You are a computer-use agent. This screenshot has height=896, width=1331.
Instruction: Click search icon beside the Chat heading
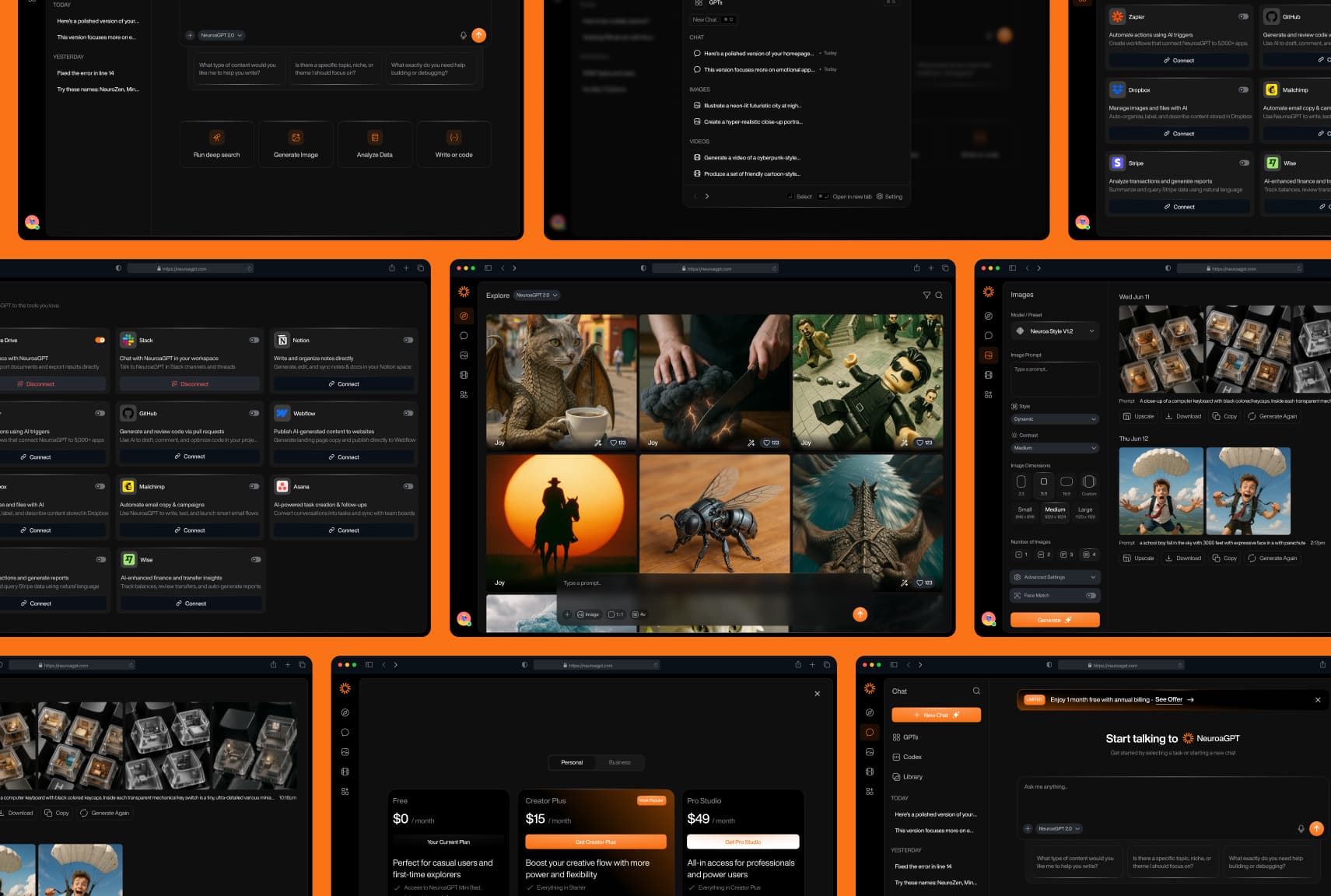(976, 691)
